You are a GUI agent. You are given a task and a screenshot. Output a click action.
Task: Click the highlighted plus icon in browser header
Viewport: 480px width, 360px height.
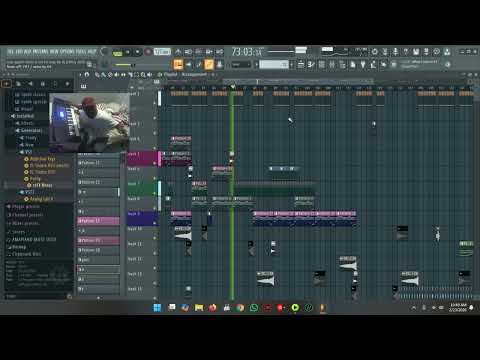point(6,84)
